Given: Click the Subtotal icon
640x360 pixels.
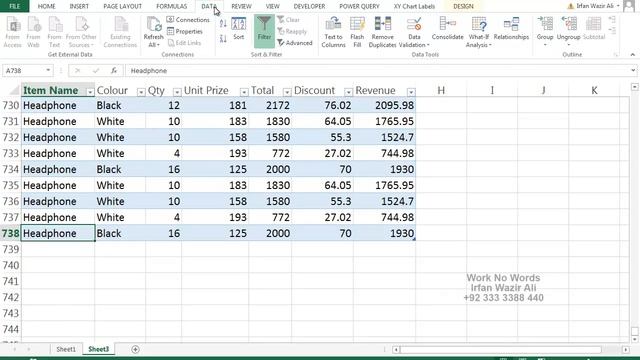Looking at the screenshot, I should pos(593,29).
